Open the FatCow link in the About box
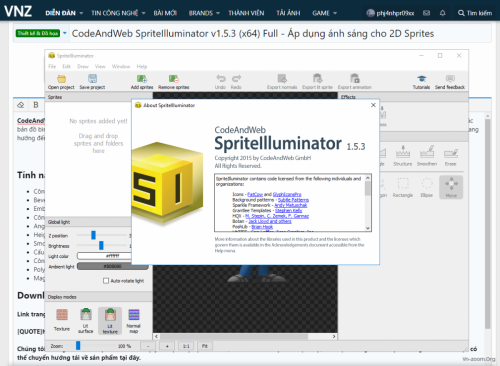Viewport: 500px width, 366px height. (x=255, y=194)
